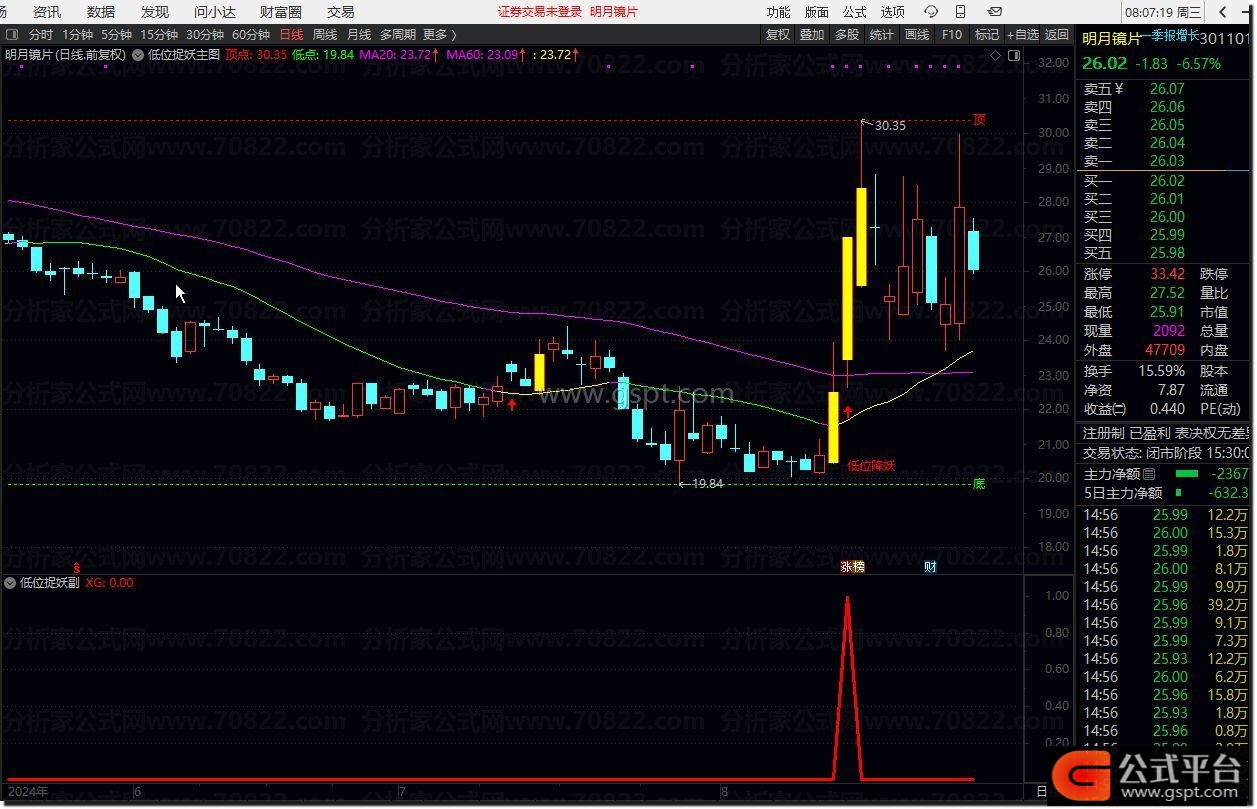Open the 功能 menu
This screenshot has height=809, width=1257.
coord(778,12)
